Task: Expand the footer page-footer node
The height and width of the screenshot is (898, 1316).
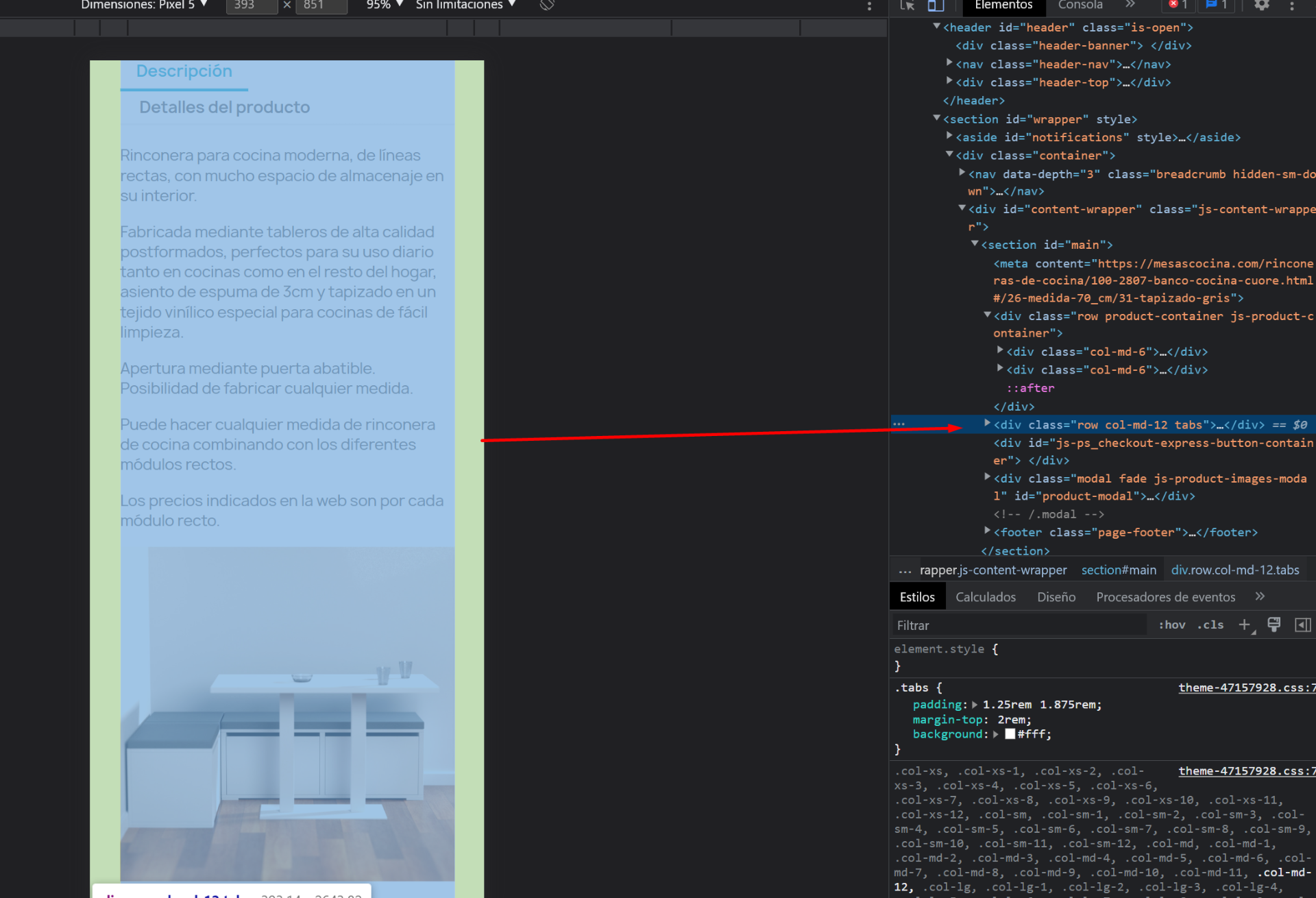Action: pos(988,531)
